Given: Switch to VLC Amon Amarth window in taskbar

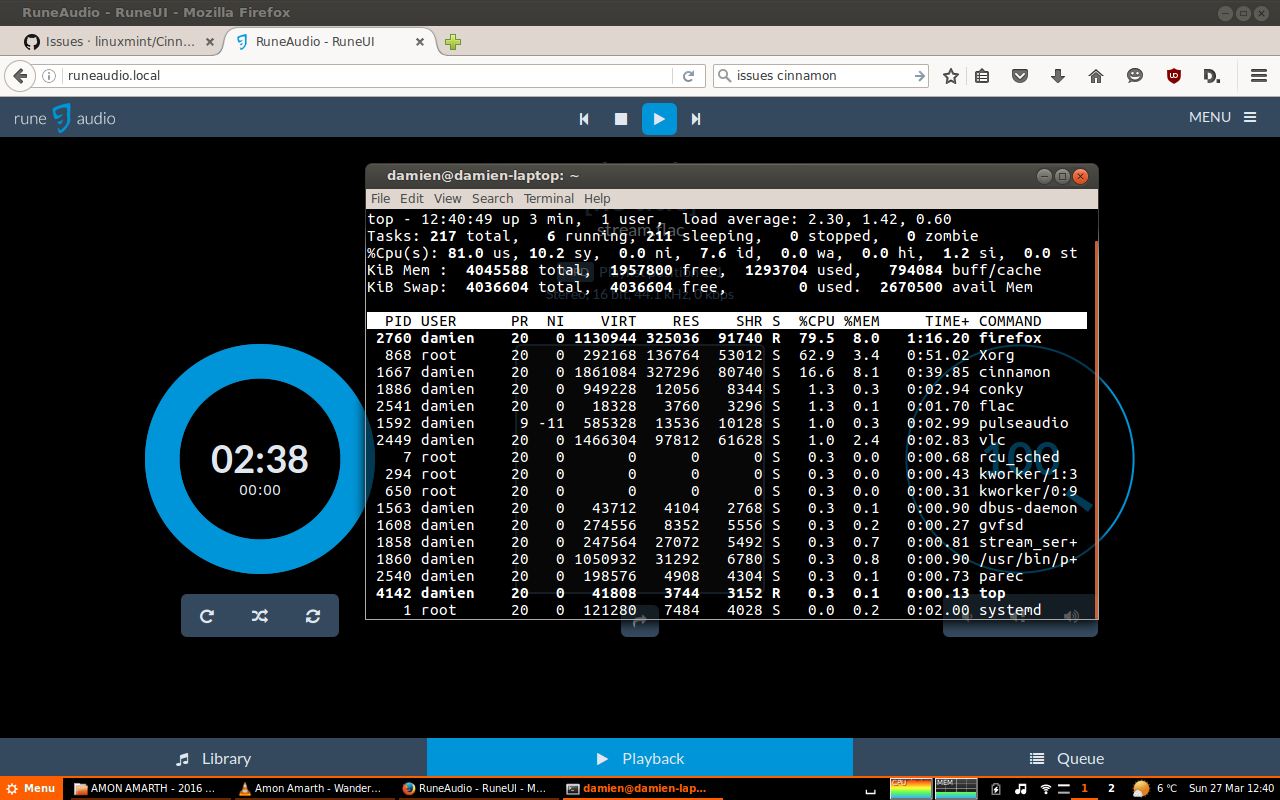Looking at the screenshot, I should pyautogui.click(x=310, y=788).
